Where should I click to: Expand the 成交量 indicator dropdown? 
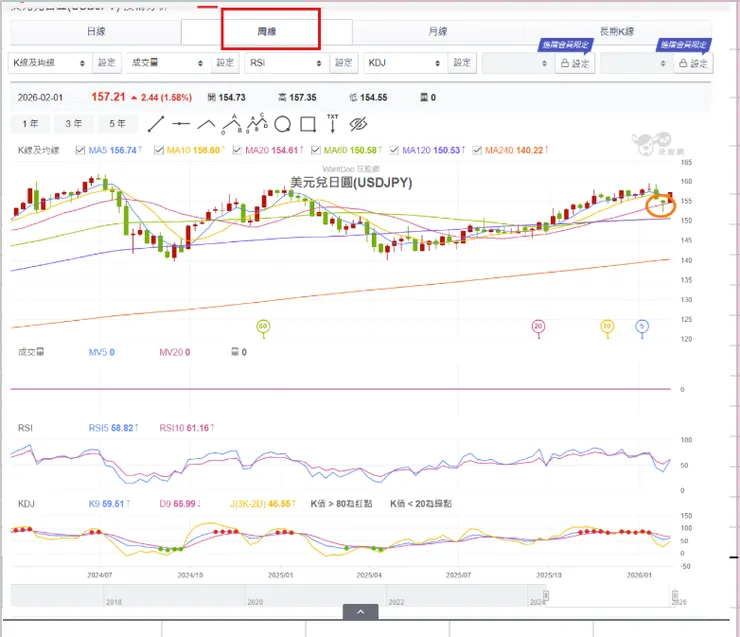coord(167,63)
